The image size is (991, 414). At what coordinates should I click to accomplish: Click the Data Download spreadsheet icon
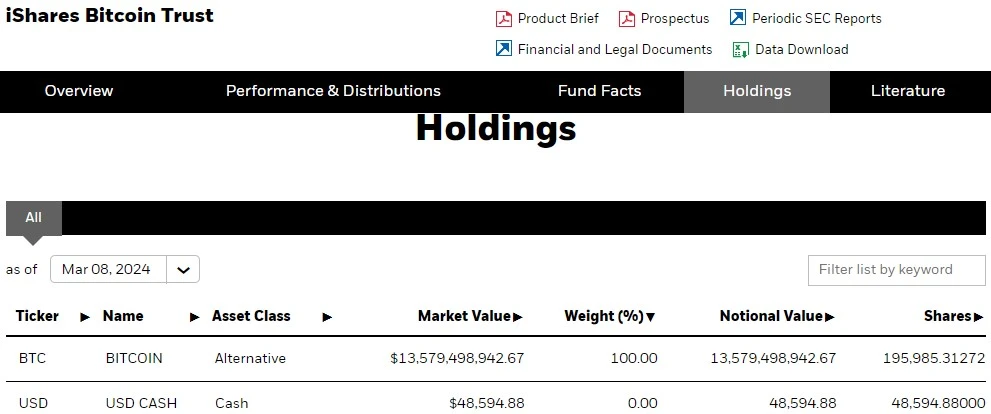741,49
